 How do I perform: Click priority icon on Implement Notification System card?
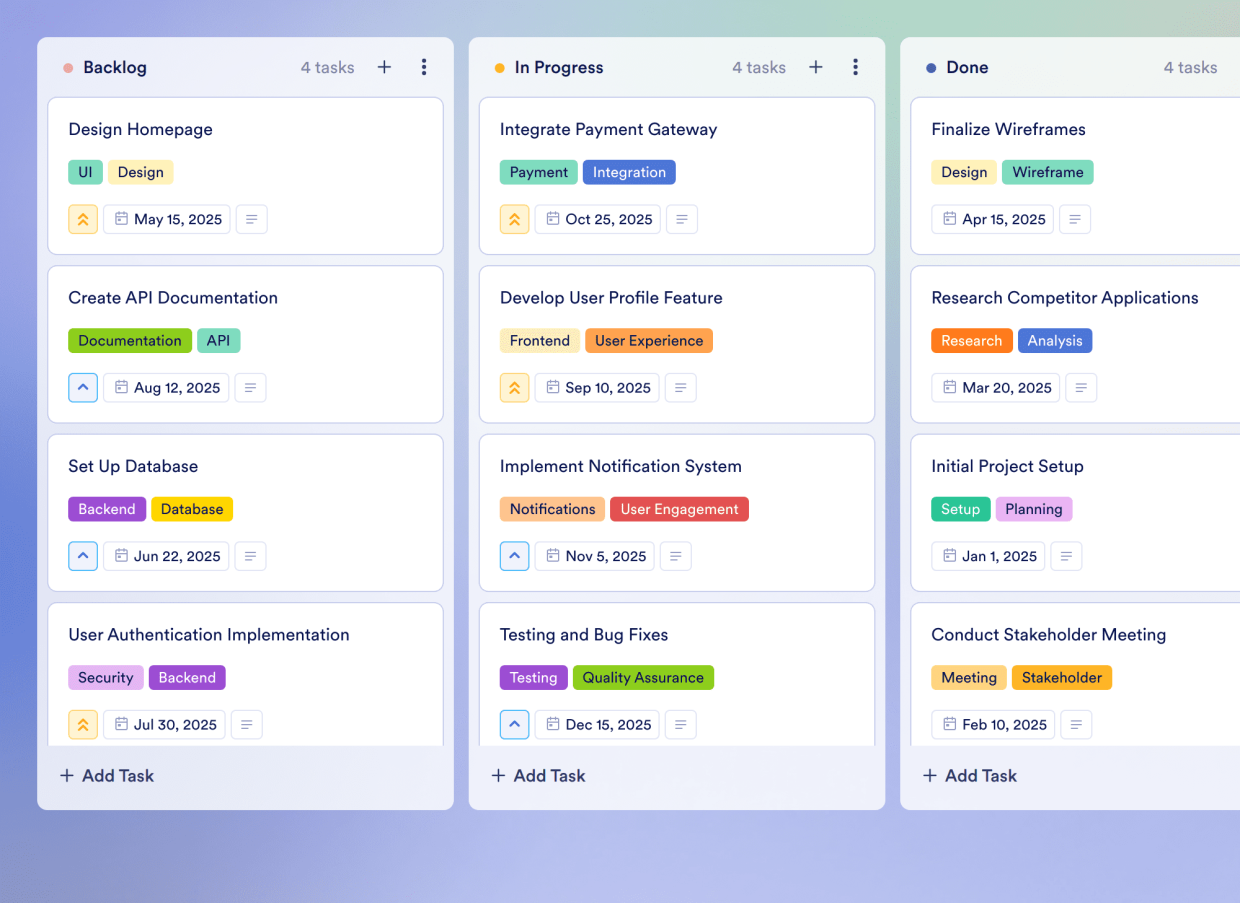(x=514, y=556)
